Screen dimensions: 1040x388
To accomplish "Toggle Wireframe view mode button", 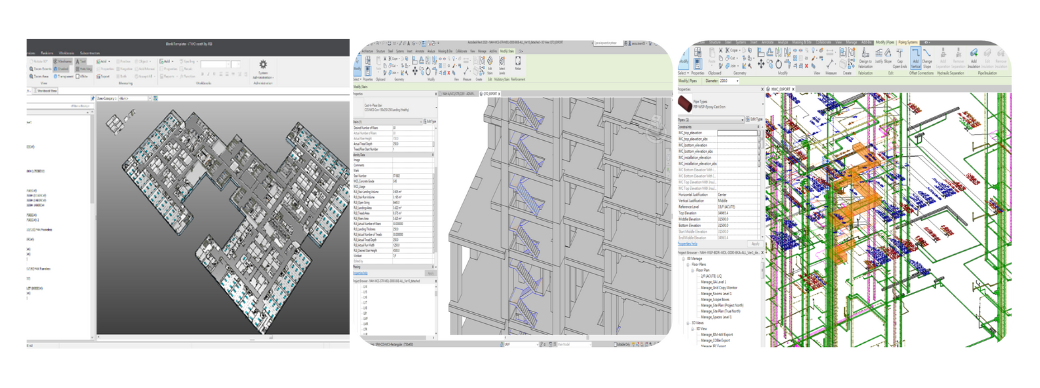I will [62, 61].
